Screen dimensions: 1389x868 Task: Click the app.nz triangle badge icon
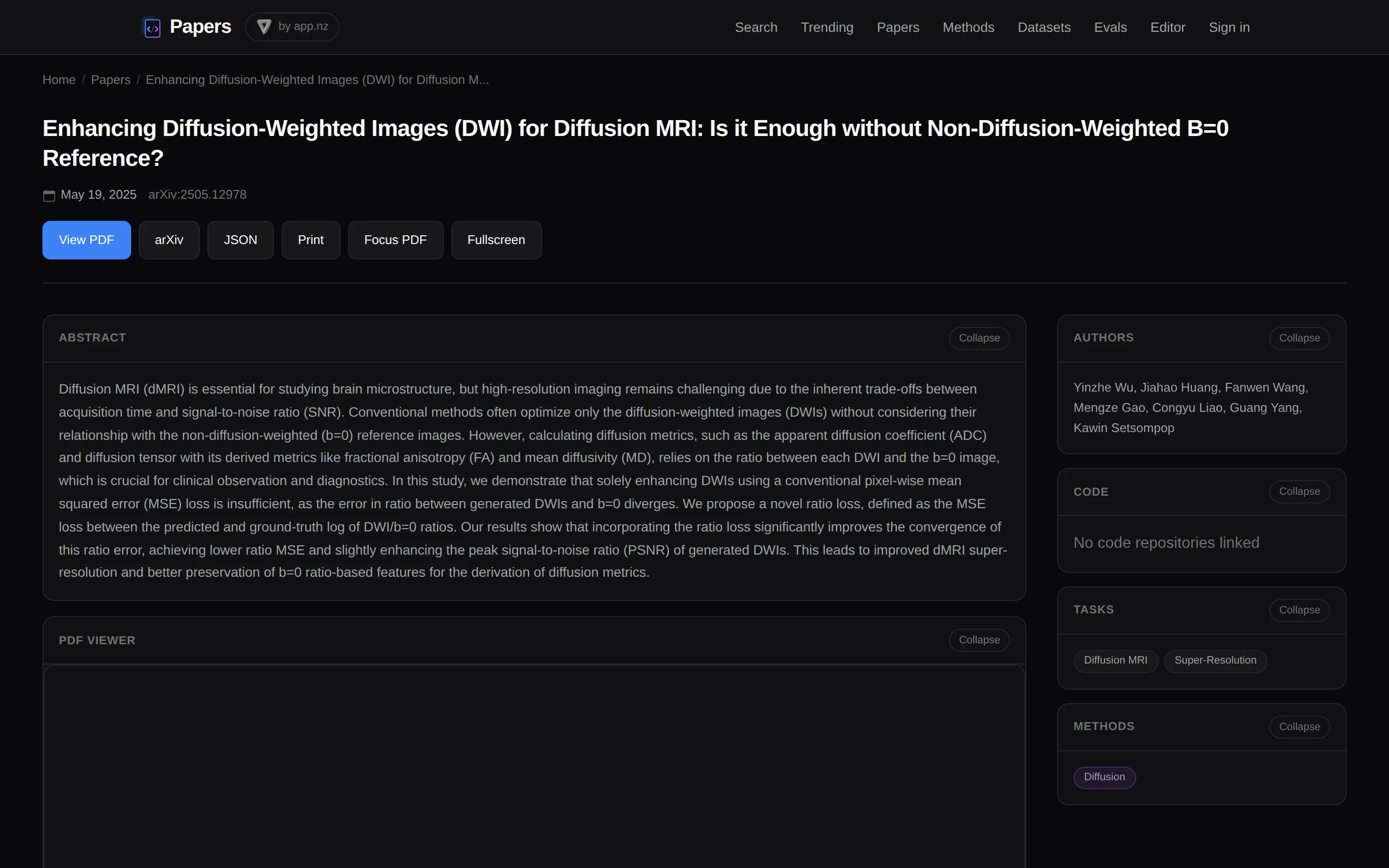(264, 27)
